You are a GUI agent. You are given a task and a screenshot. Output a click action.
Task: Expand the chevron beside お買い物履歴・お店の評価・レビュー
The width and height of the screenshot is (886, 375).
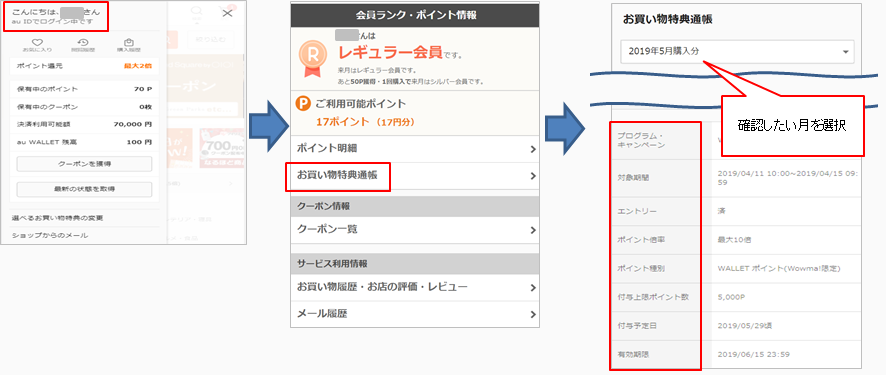coord(533,288)
